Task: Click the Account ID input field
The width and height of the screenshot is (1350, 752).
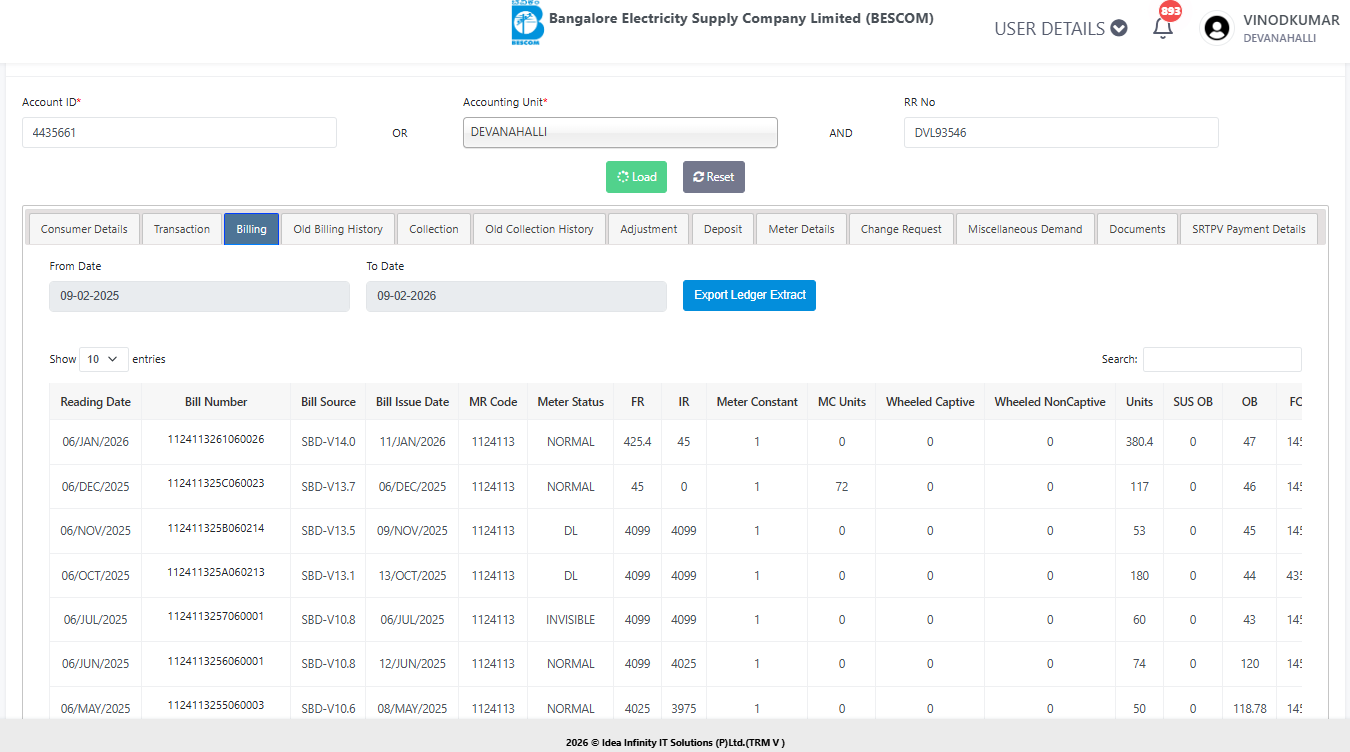Action: coord(179,133)
